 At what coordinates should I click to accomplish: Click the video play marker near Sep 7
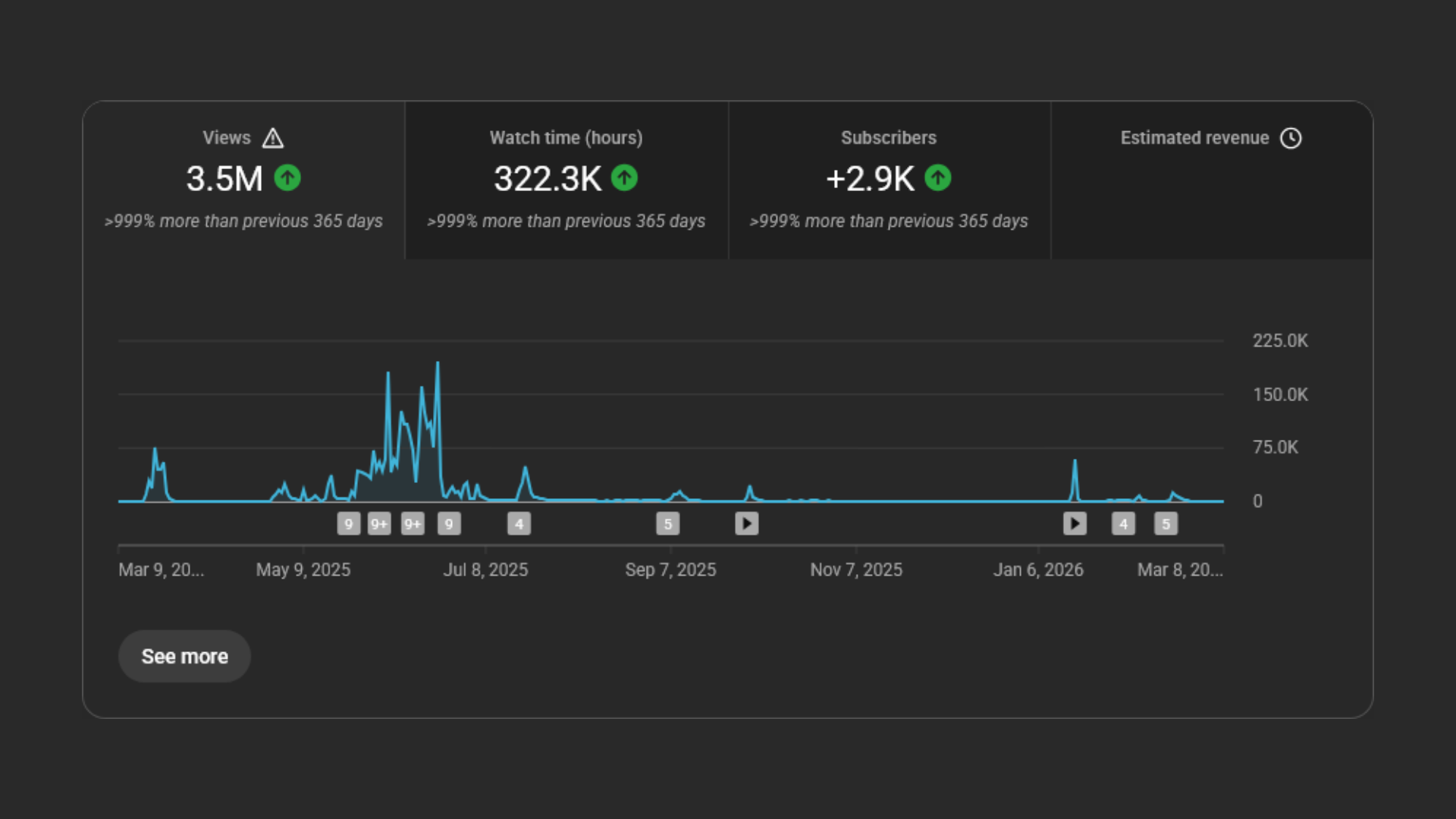[x=746, y=523]
